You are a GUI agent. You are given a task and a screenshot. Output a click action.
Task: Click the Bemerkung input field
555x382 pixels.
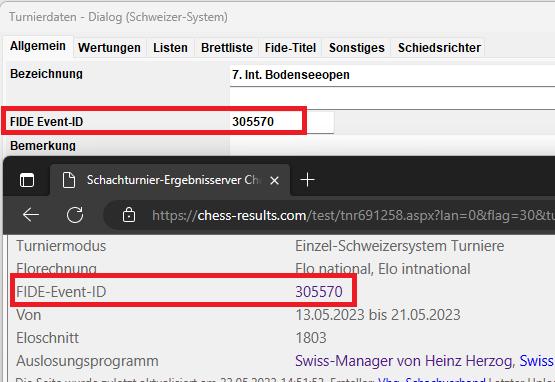pos(392,146)
